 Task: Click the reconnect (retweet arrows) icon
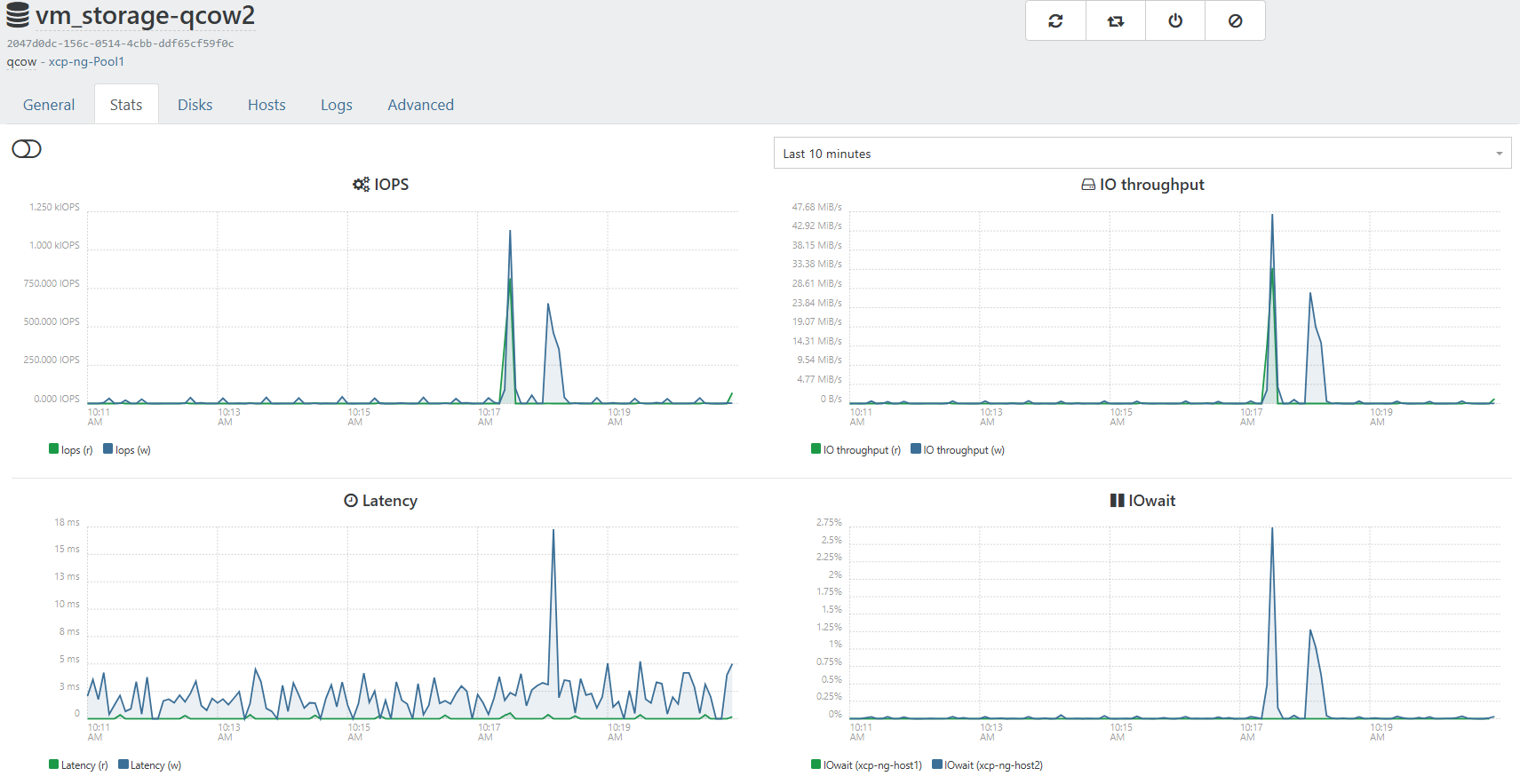pyautogui.click(x=1116, y=20)
